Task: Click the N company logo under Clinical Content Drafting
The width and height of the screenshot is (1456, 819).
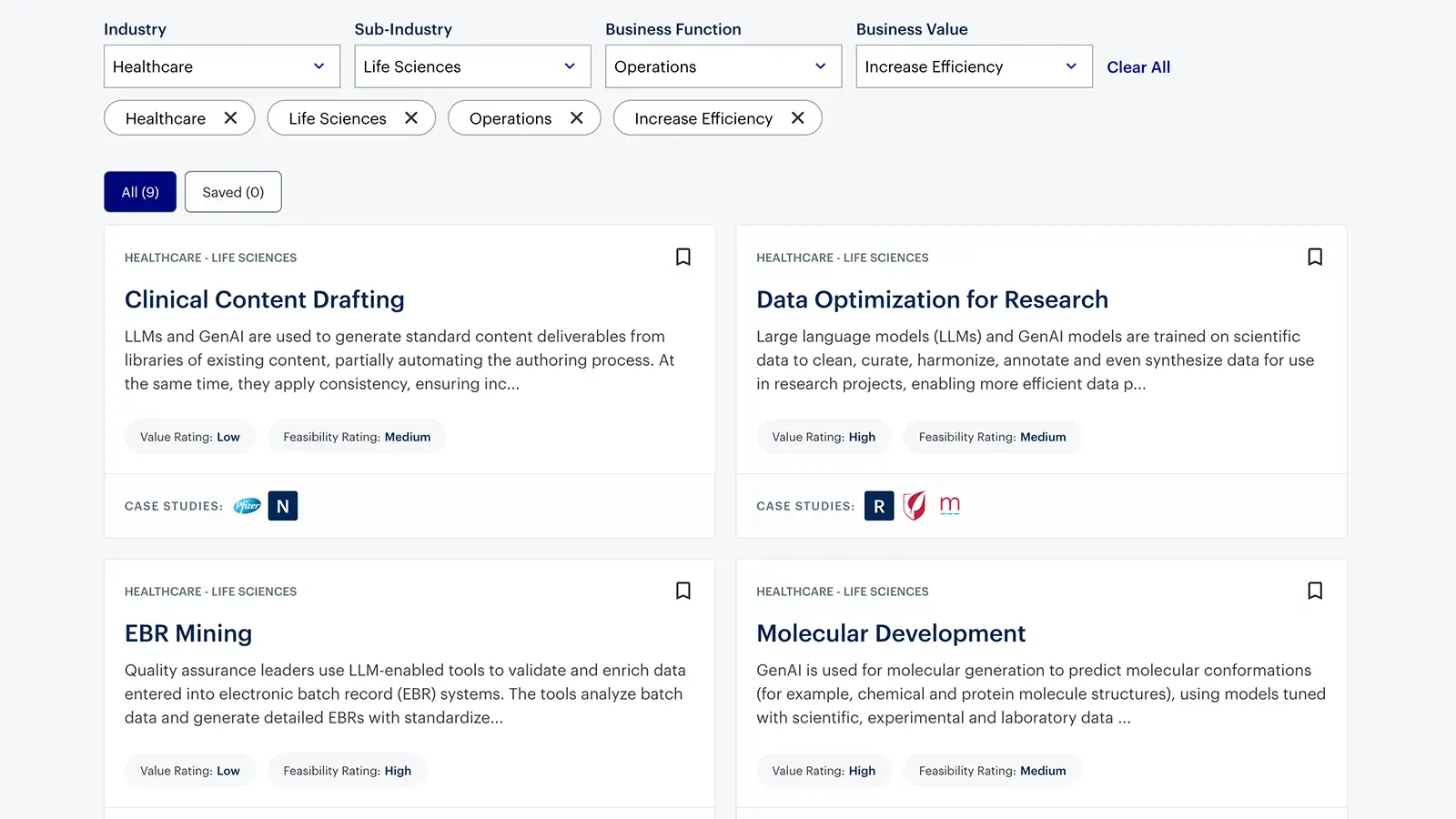Action: [x=282, y=506]
